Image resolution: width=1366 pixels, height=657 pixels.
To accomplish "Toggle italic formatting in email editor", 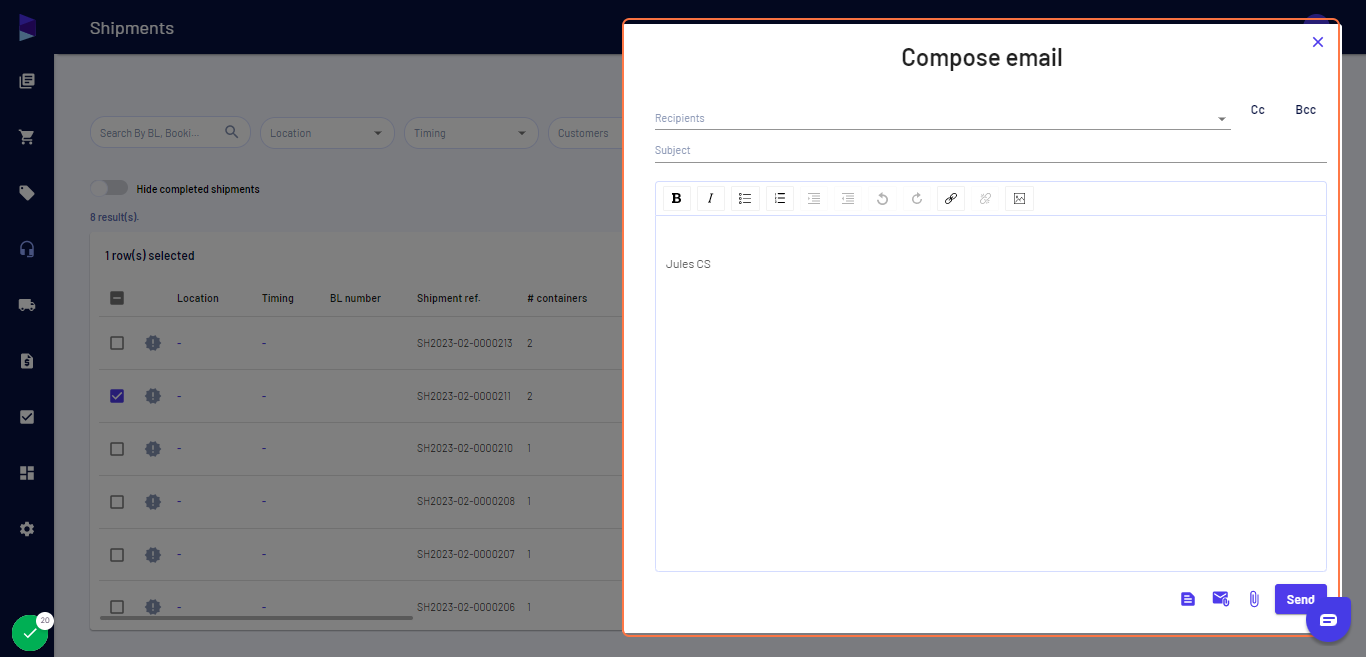I will (711, 198).
